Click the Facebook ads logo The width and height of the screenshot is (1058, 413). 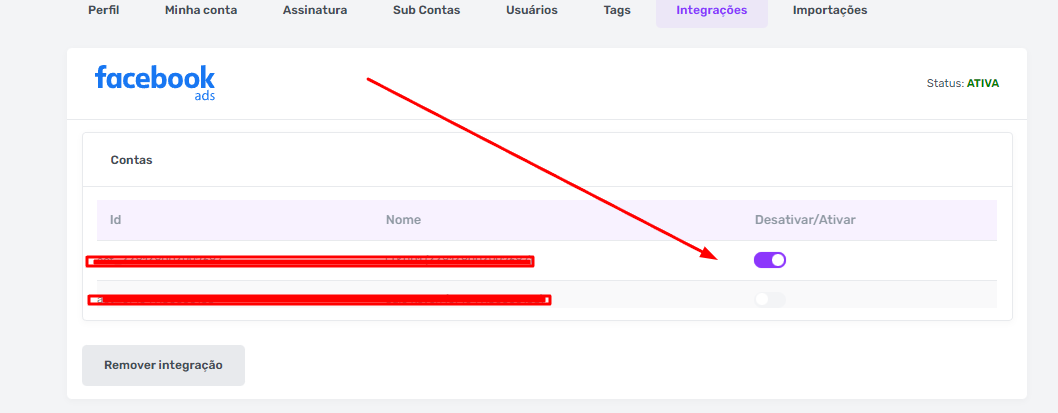coord(155,83)
